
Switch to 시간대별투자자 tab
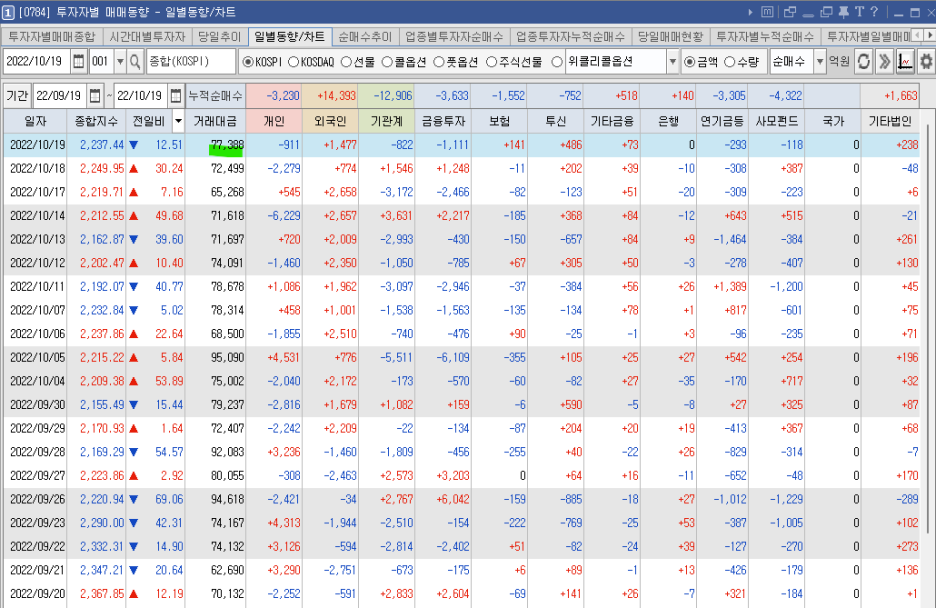point(147,37)
